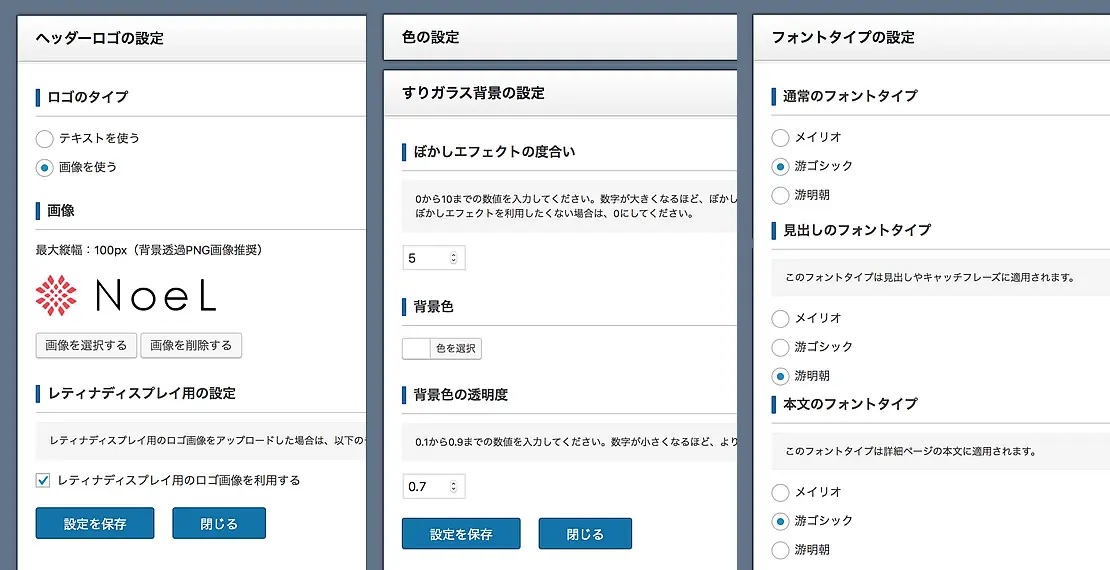Choose メイリオ for the normal font type
This screenshot has width=1110, height=570.
781,138
